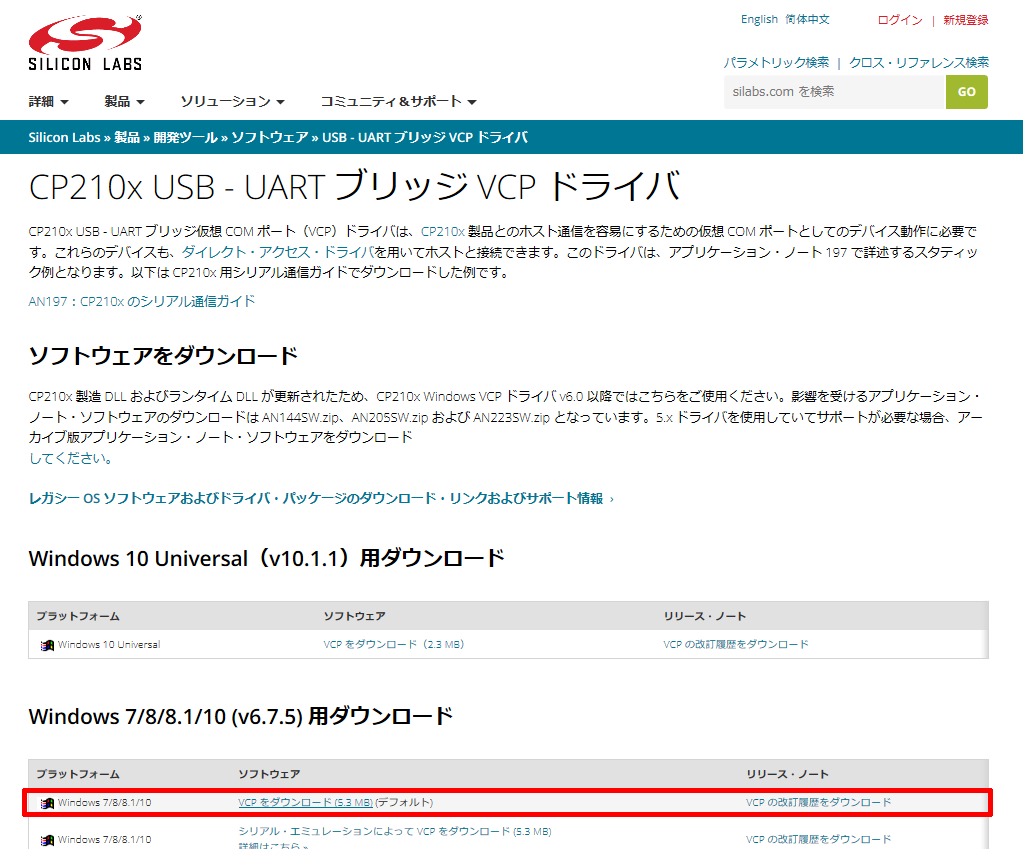Open the 製品 dropdown menu
The width and height of the screenshot is (1023, 849).
[x=124, y=101]
